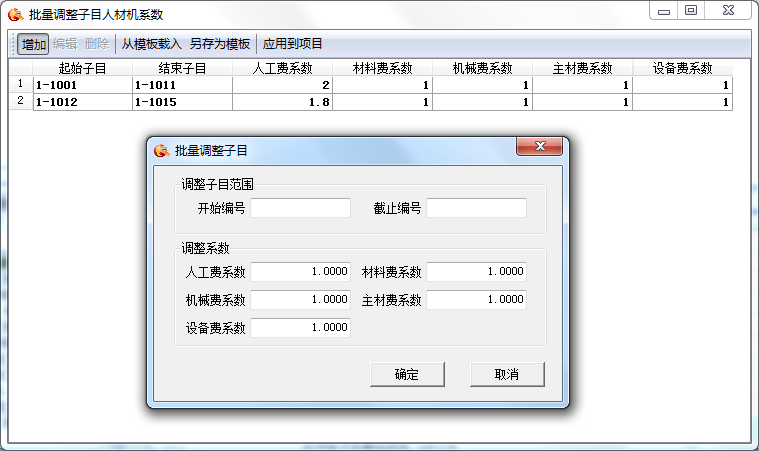Click the 人工费系数 value field in dialog
759x451 pixels.
tap(301, 272)
